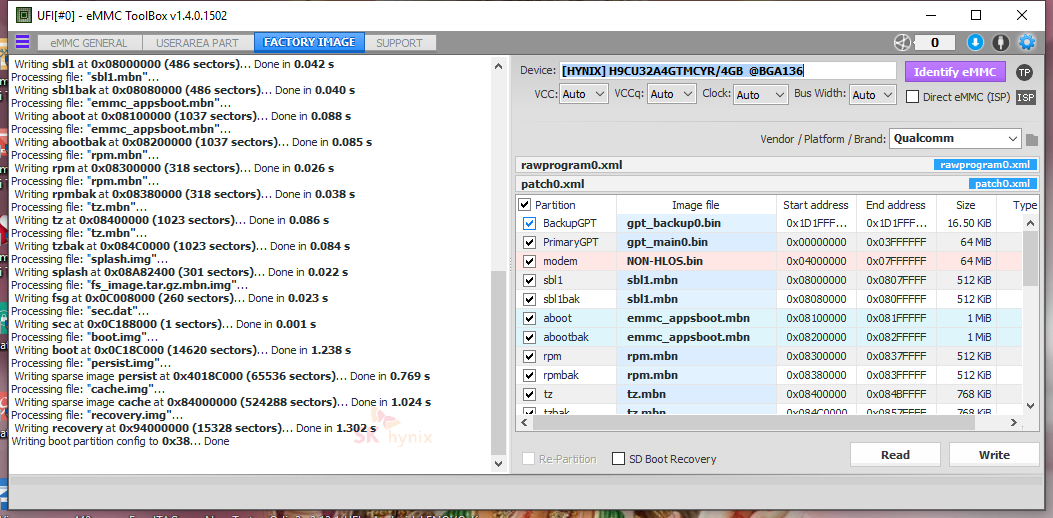Click the Write button
Image resolution: width=1053 pixels, height=518 pixels.
(994, 455)
